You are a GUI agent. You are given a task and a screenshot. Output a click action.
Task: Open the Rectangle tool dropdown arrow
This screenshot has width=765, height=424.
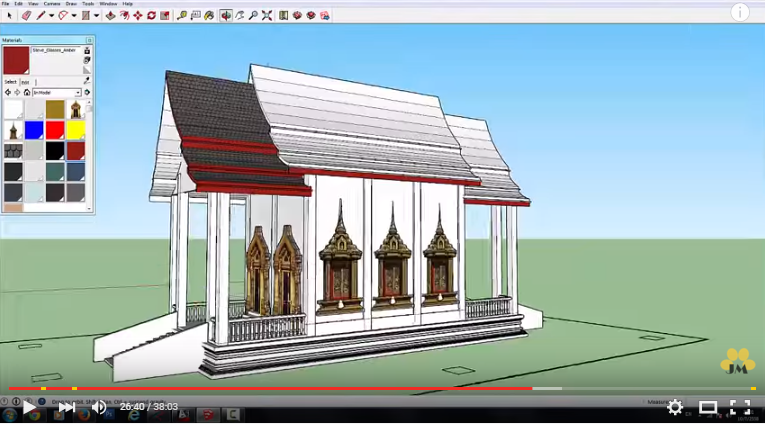coord(96,16)
